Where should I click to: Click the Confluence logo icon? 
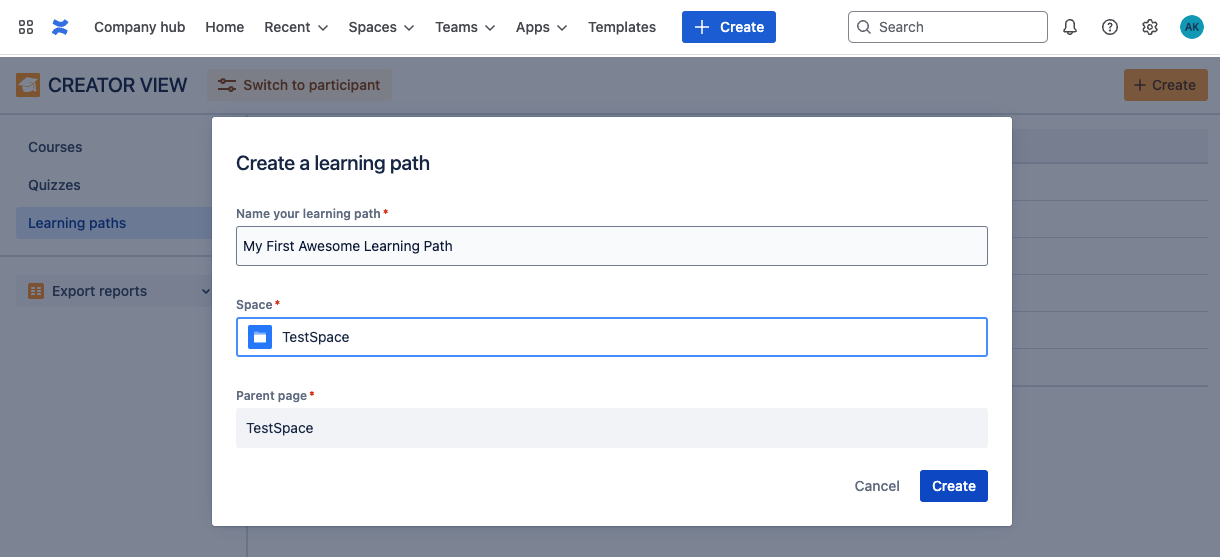[60, 27]
